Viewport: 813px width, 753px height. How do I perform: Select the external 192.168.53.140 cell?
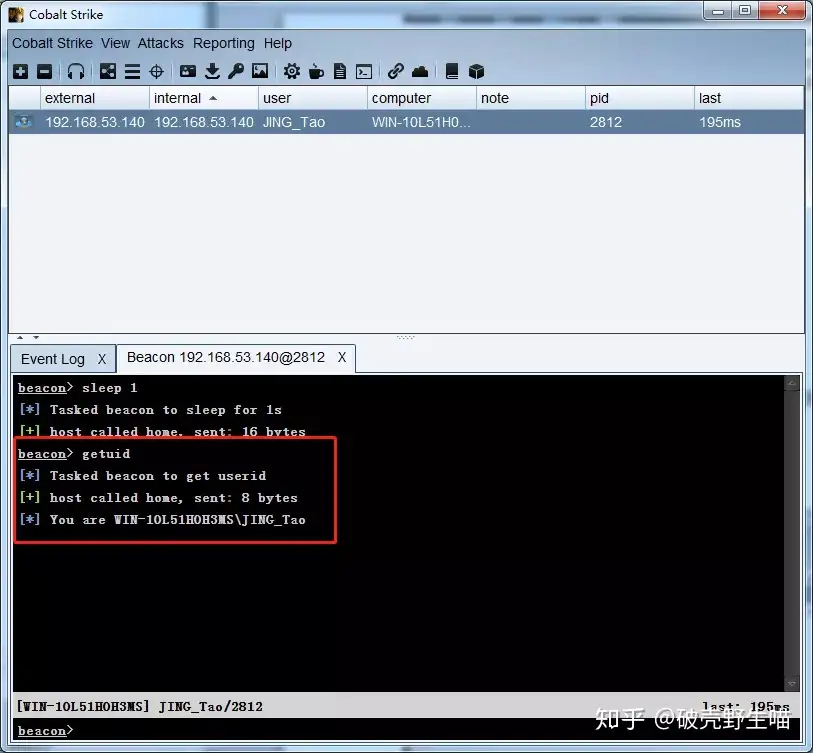click(95, 122)
